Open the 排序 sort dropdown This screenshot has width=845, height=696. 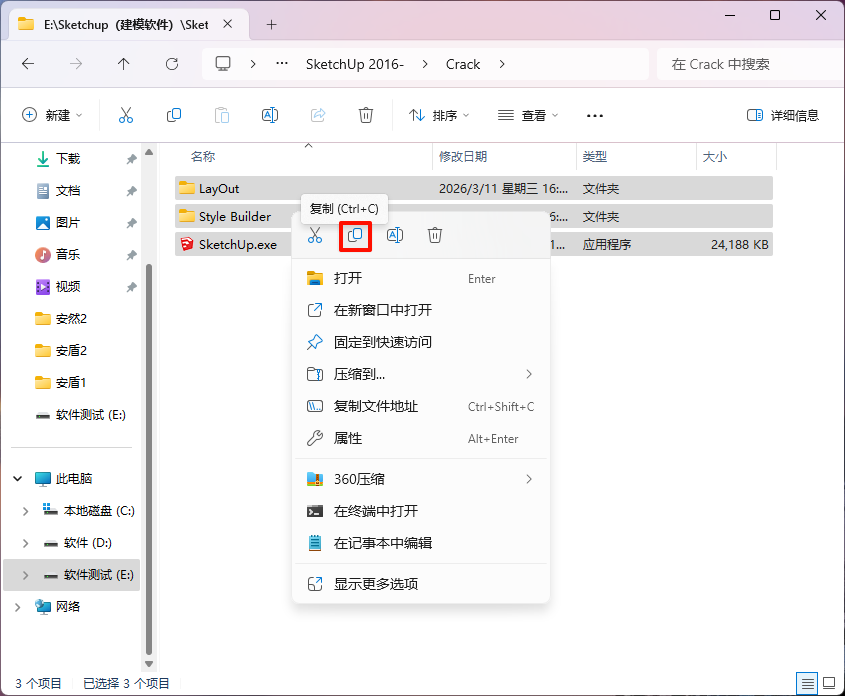click(x=439, y=115)
